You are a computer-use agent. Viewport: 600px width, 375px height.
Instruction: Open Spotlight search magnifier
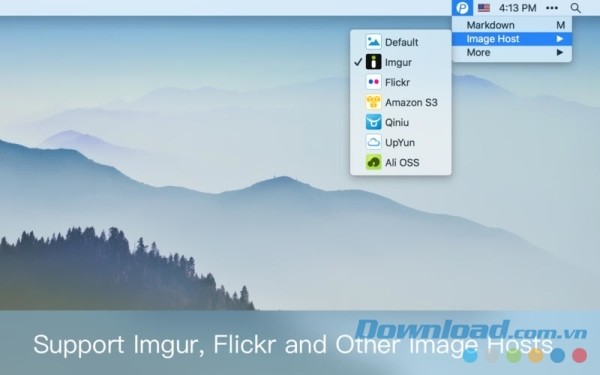point(575,8)
